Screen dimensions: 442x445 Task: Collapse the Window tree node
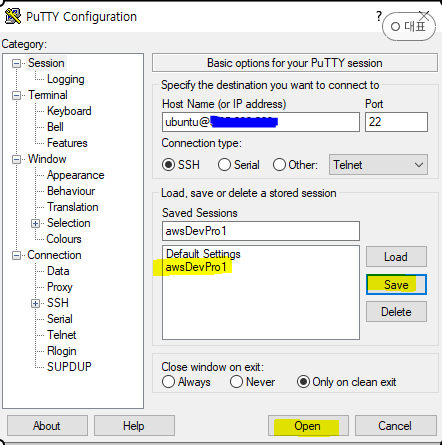pyautogui.click(x=16, y=159)
